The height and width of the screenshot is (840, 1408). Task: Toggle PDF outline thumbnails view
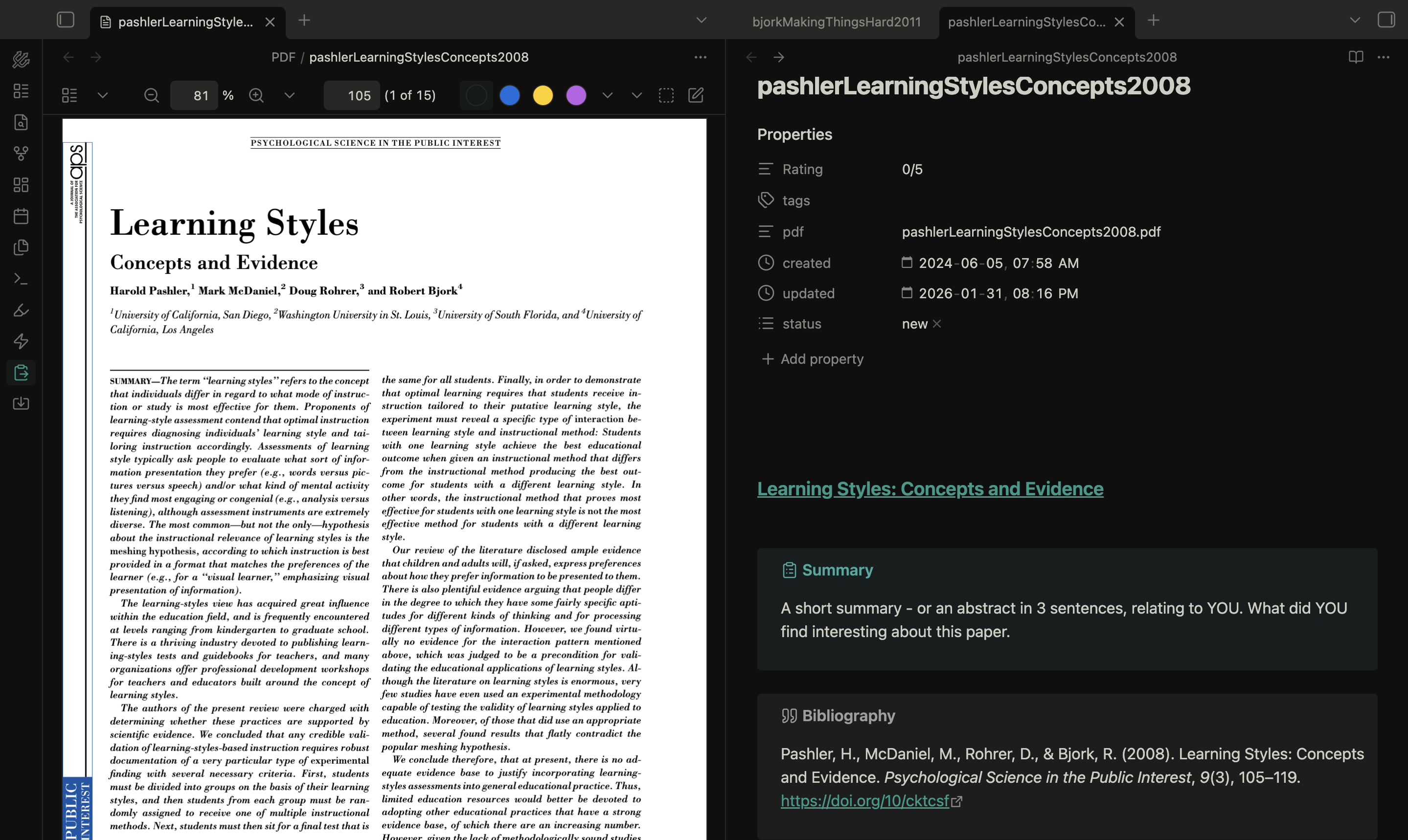(69, 95)
